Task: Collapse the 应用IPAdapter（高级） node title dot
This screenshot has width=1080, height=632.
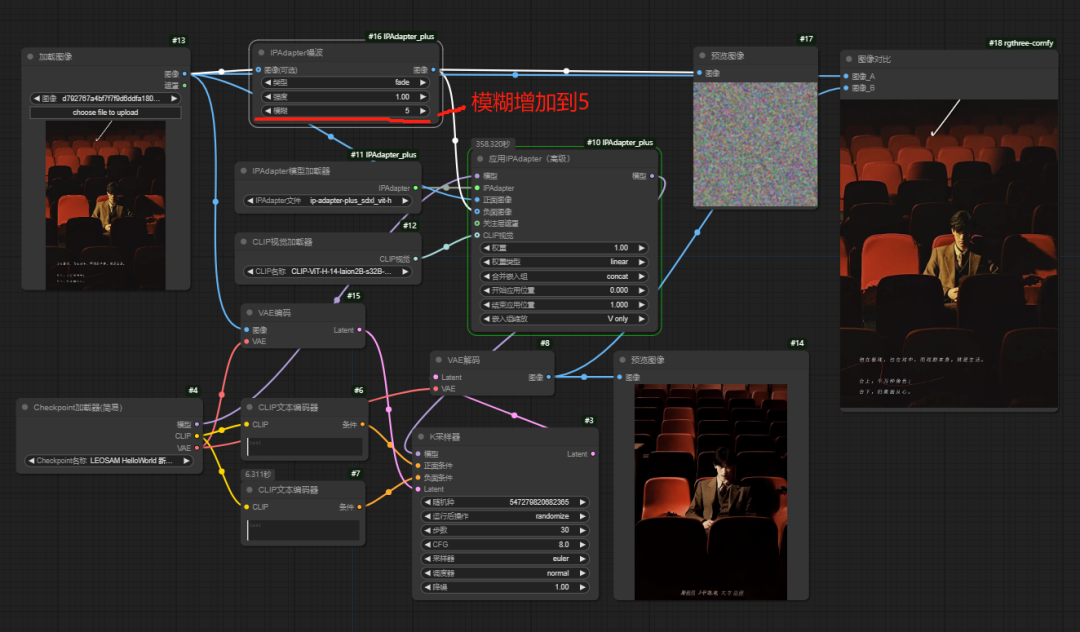Action: (480, 159)
